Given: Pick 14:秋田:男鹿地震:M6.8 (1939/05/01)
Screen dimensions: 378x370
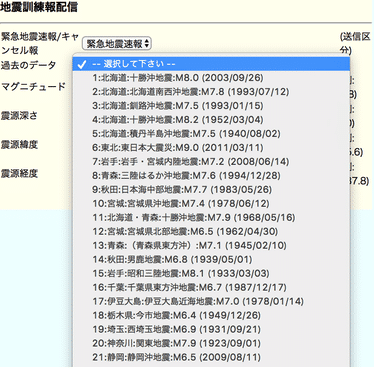Looking at the screenshot, I should (x=211, y=260).
